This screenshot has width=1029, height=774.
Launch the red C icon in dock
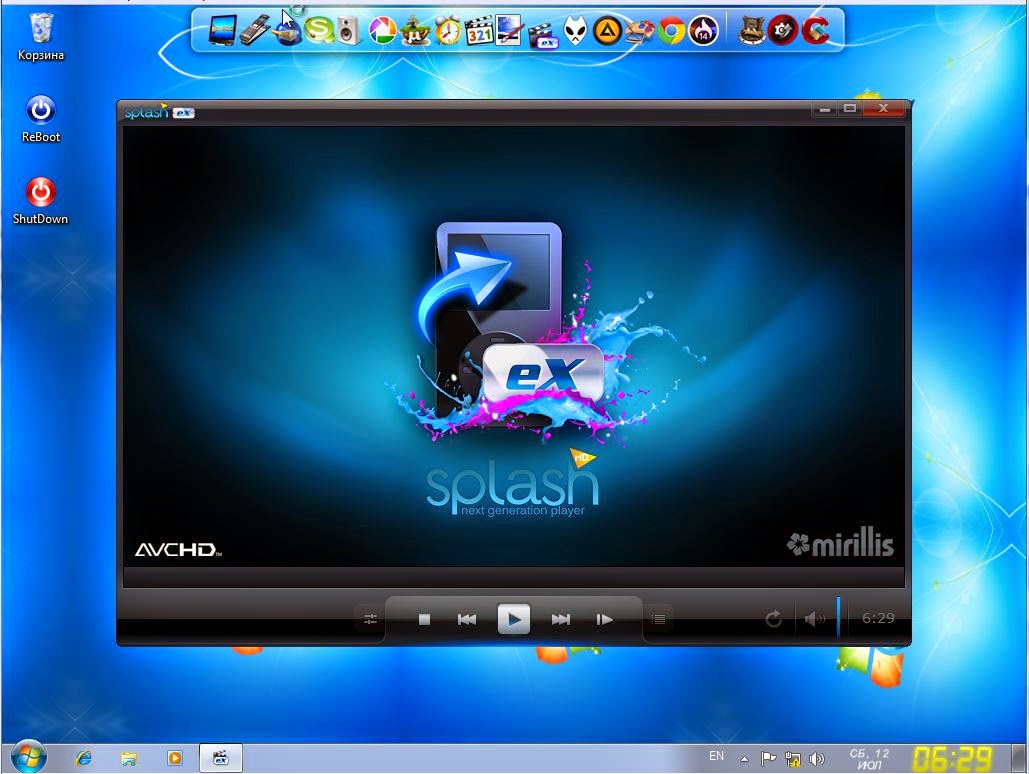pyautogui.click(x=815, y=30)
